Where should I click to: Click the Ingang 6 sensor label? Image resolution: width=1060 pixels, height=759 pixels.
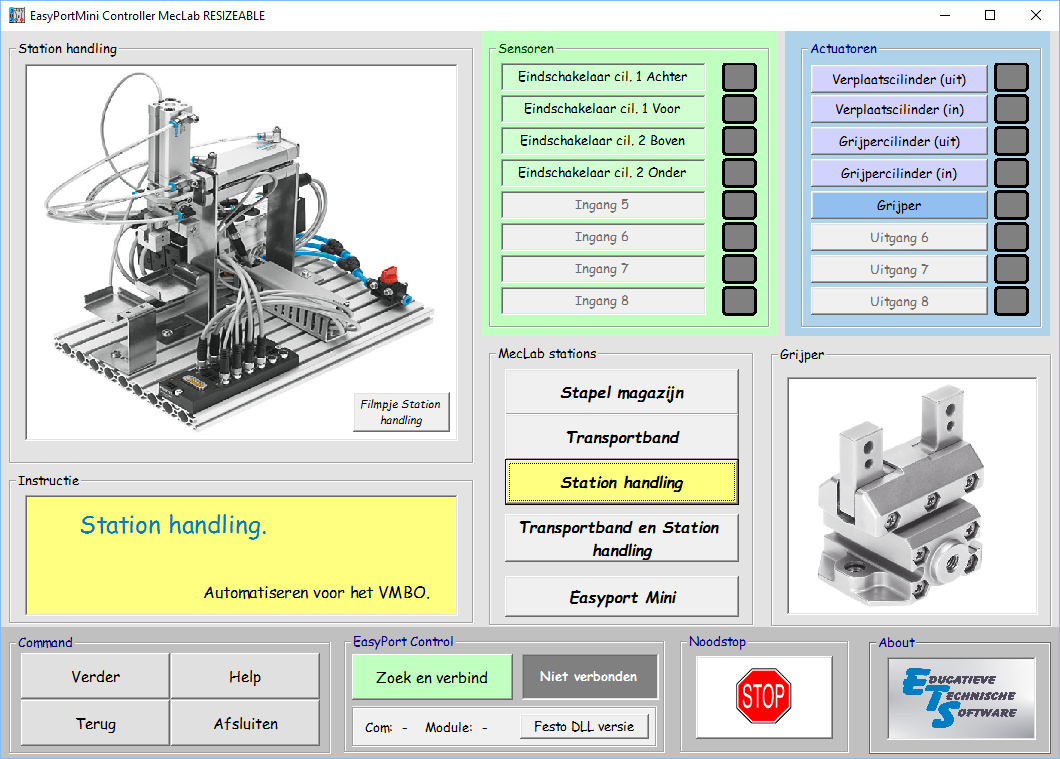pyautogui.click(x=603, y=237)
